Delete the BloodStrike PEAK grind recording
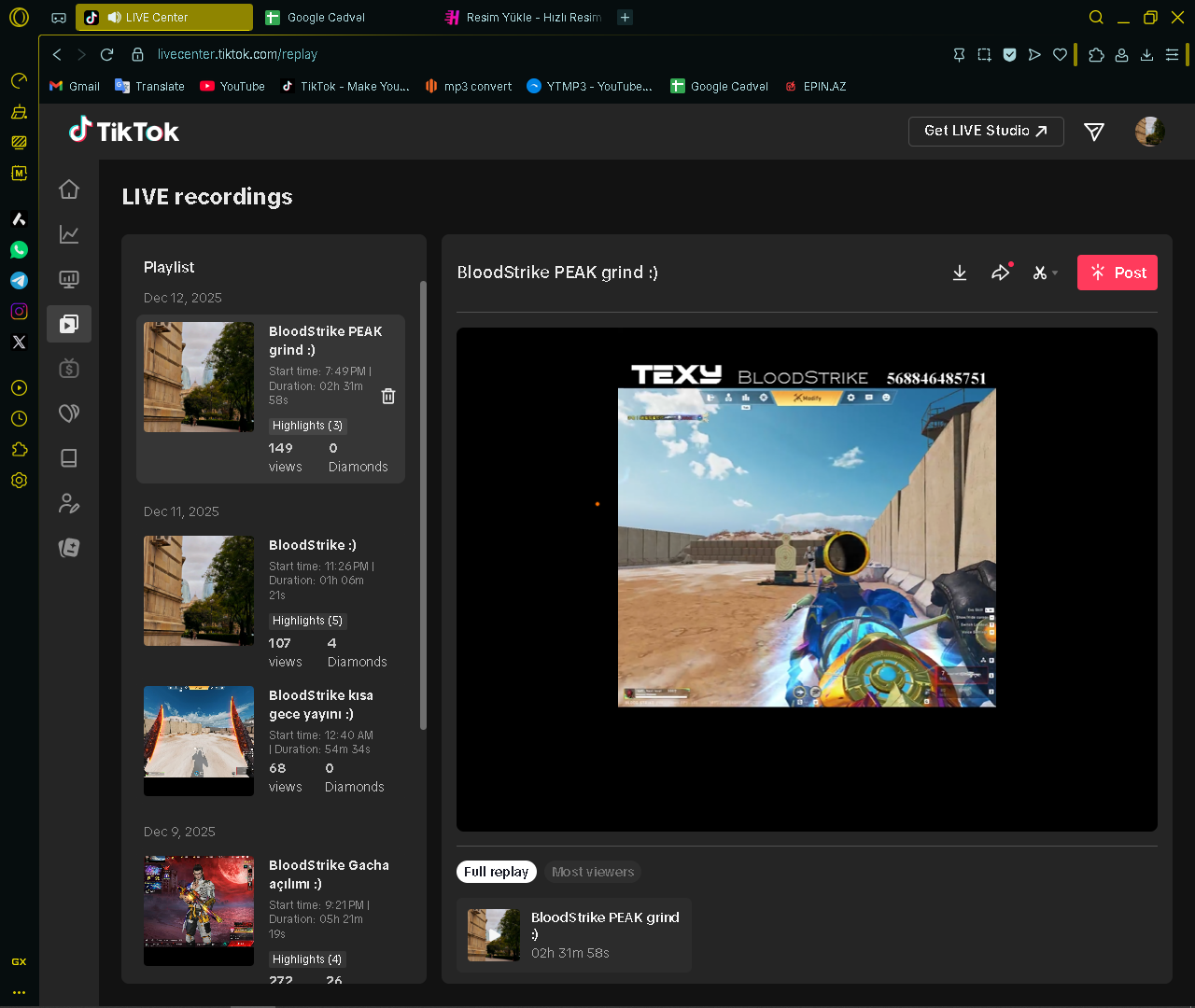 click(x=388, y=397)
